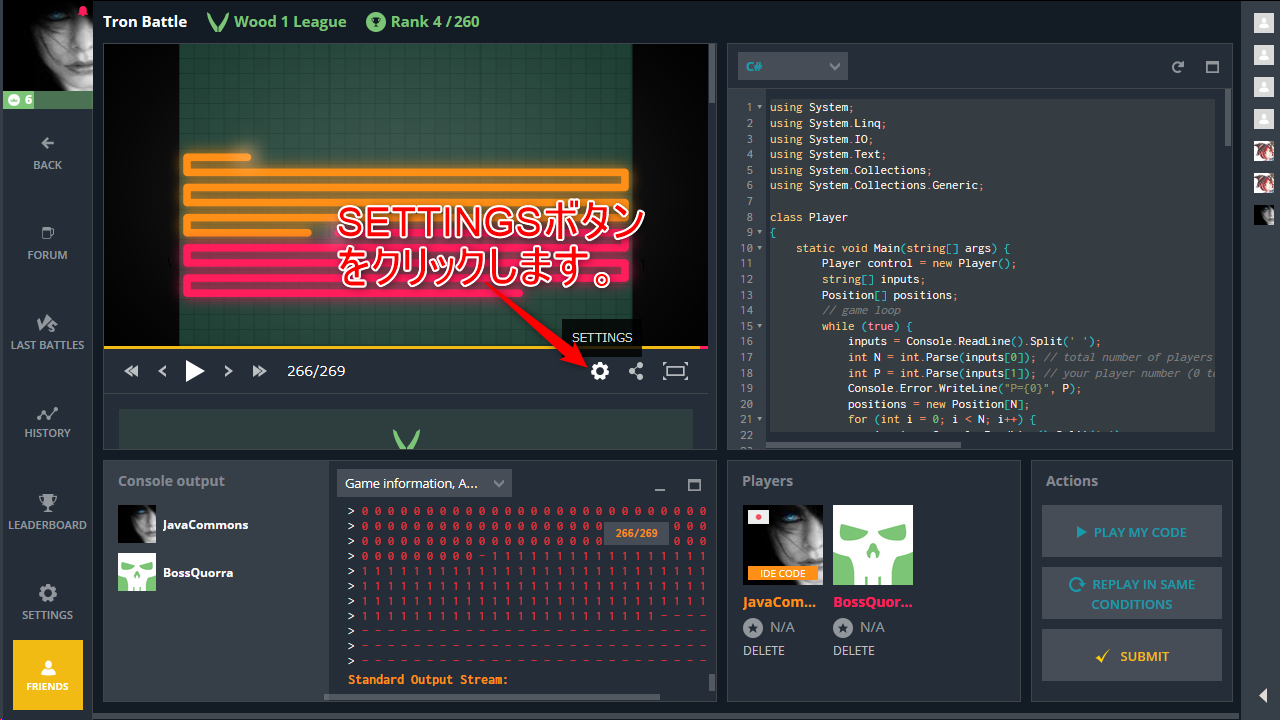The image size is (1280, 720).
Task: Open Leaderboard in the left sidebar
Action: (47, 512)
